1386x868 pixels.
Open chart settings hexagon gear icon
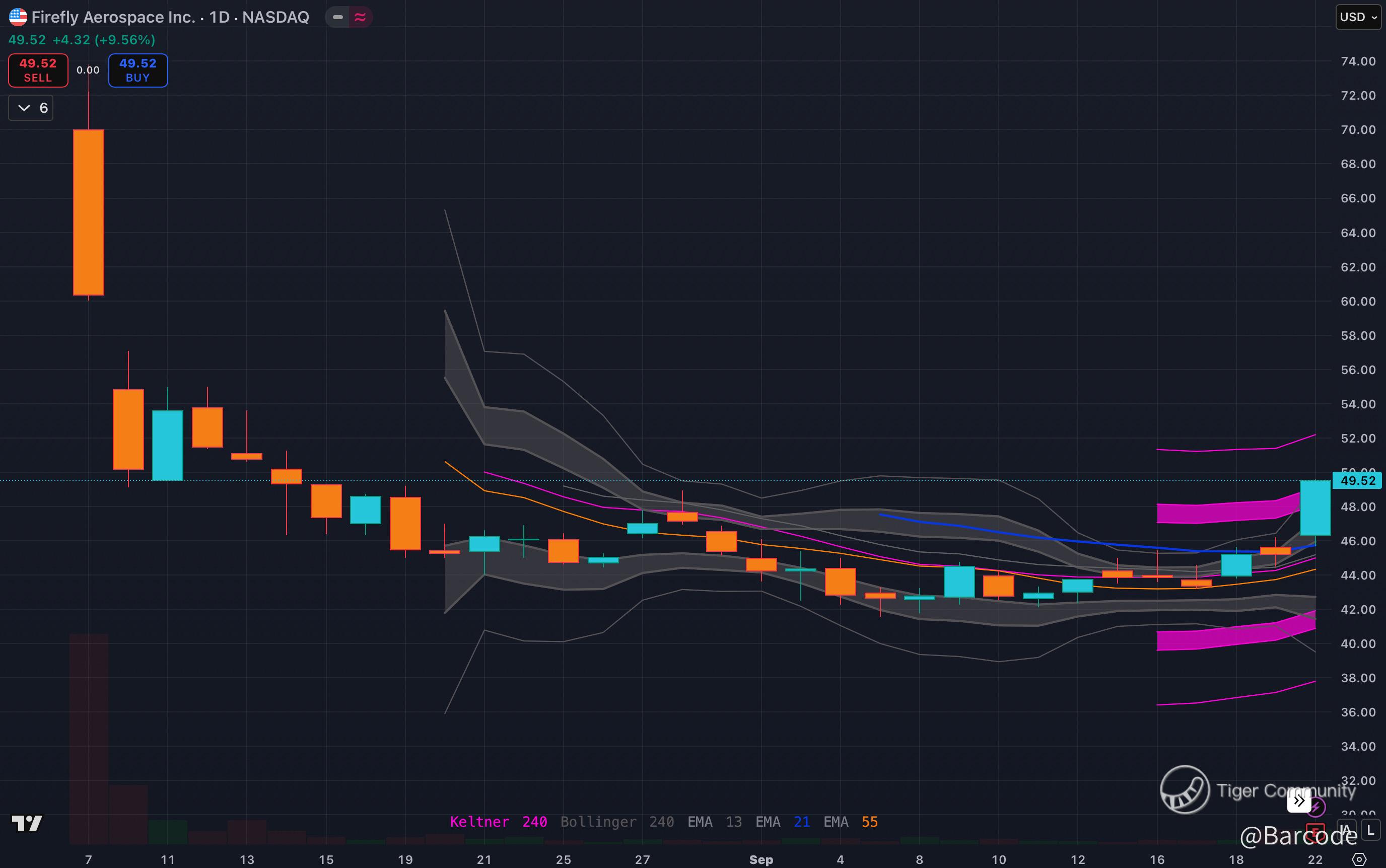[x=1359, y=859]
